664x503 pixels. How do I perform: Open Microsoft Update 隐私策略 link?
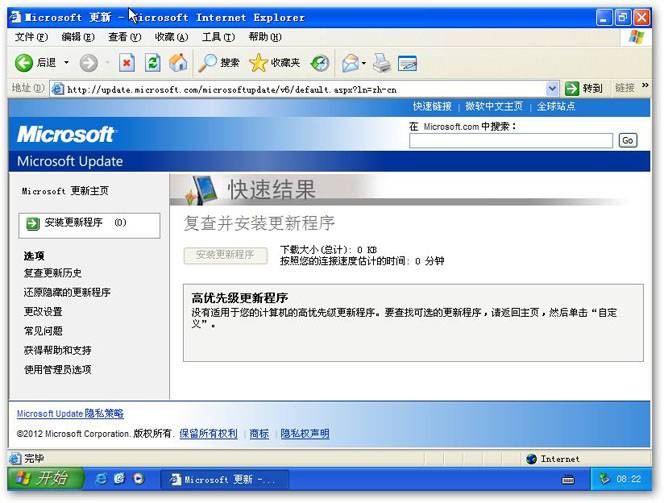70,414
